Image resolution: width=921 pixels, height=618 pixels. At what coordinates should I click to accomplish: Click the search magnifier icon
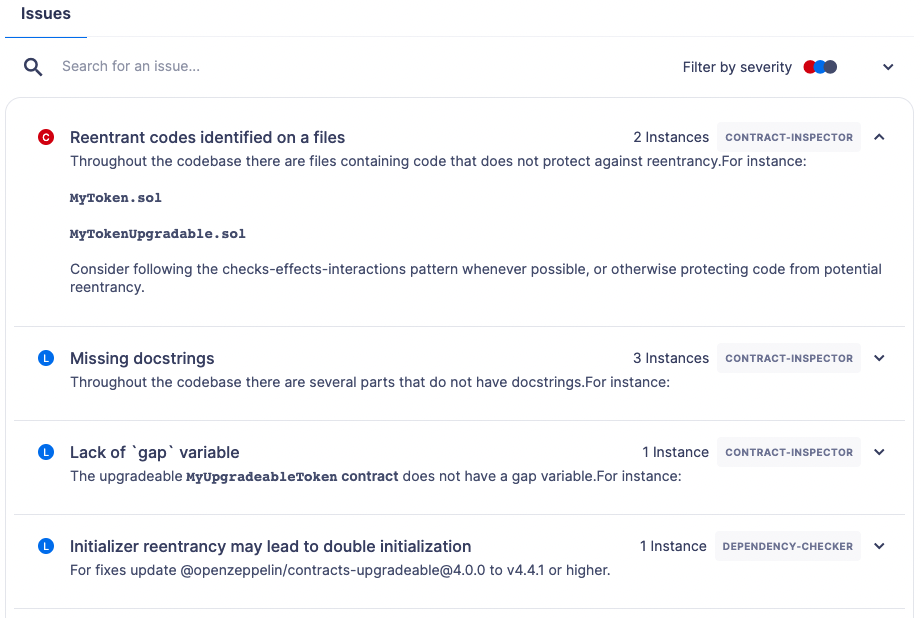(x=33, y=67)
